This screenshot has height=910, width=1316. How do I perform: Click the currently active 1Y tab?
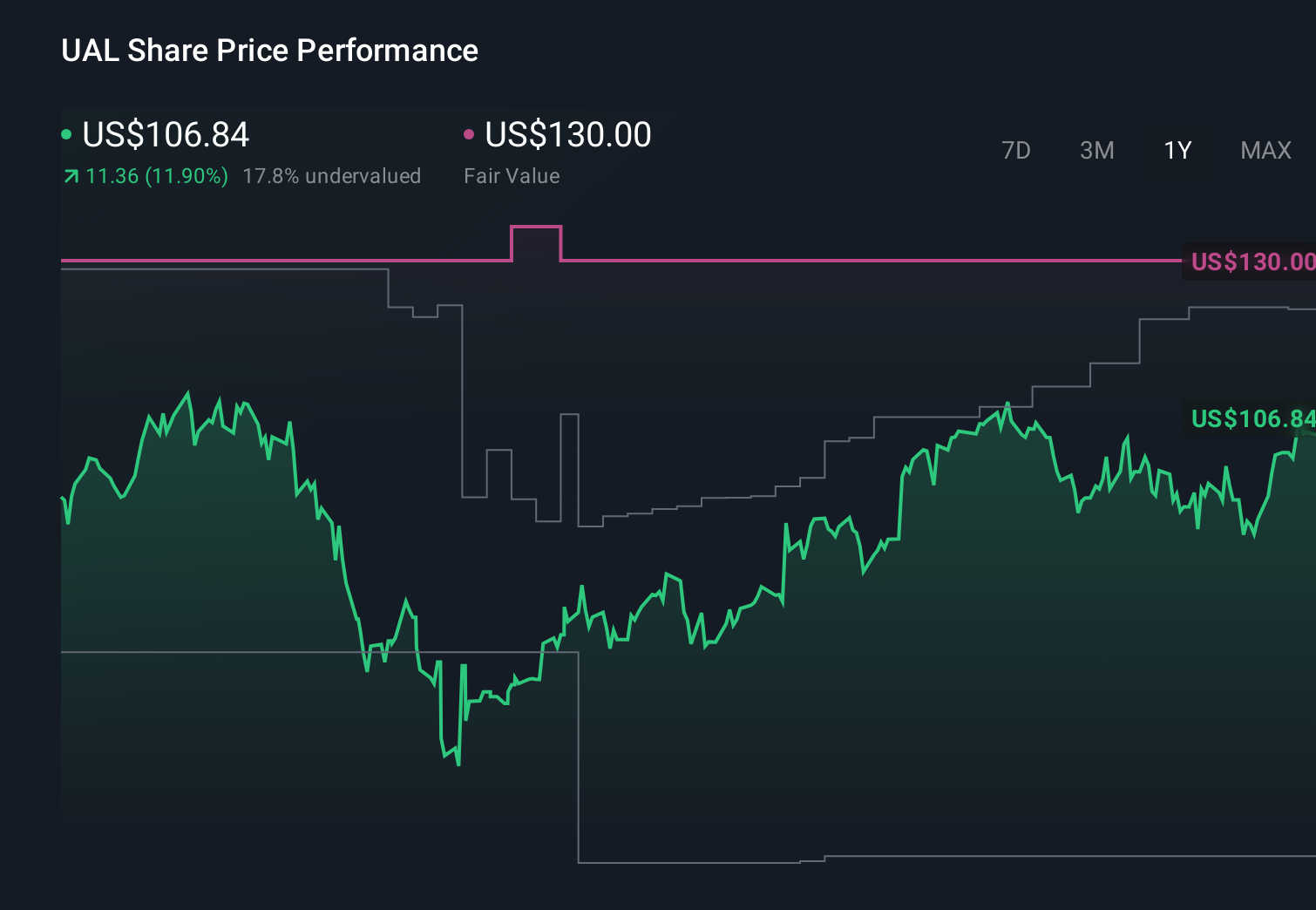pyautogui.click(x=1177, y=150)
